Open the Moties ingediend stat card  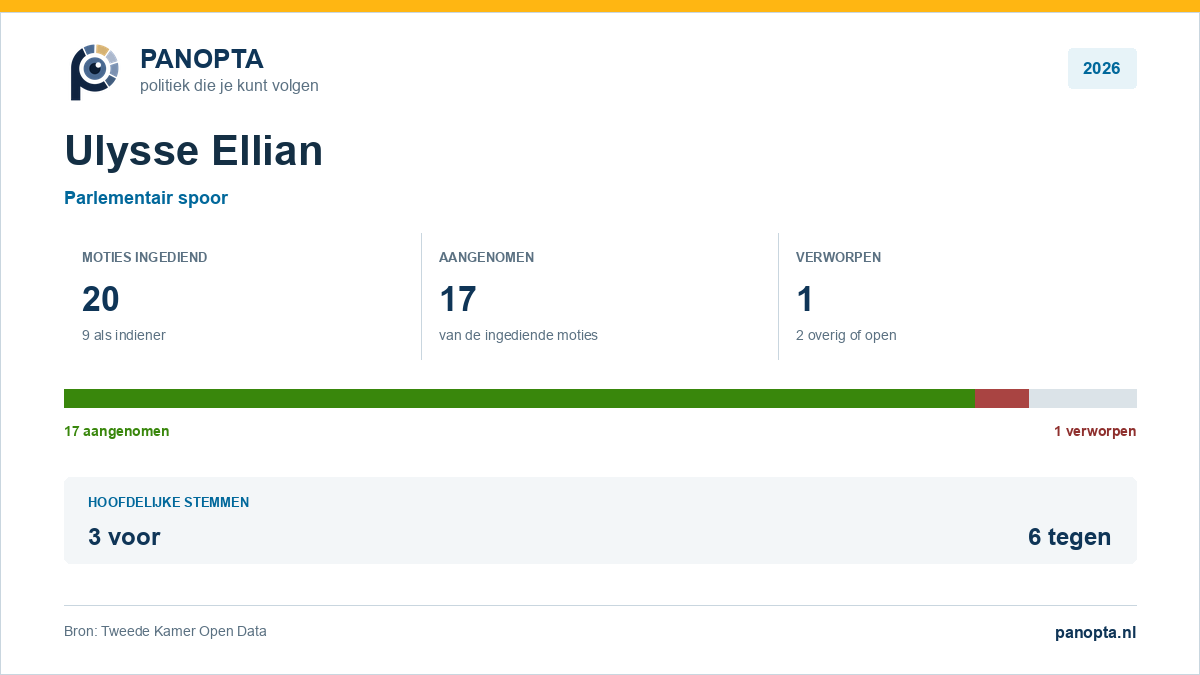(243, 296)
